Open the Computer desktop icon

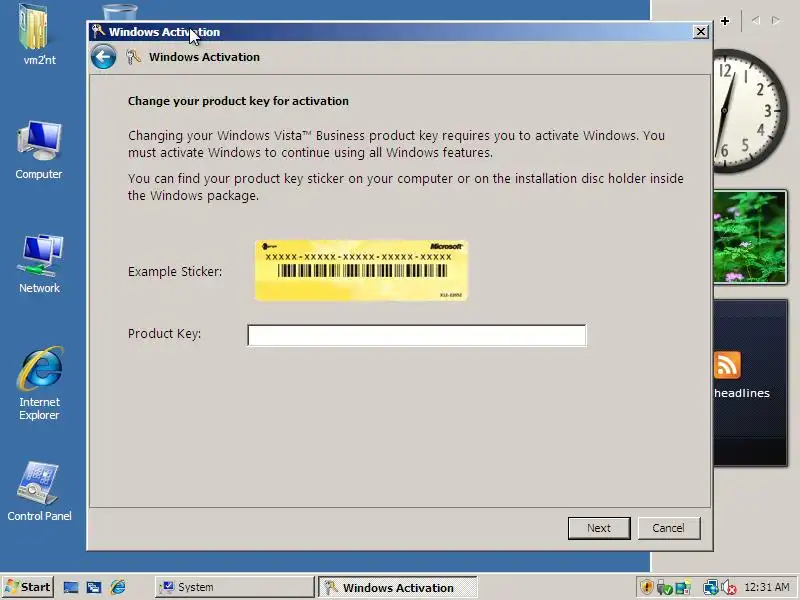coord(39,150)
